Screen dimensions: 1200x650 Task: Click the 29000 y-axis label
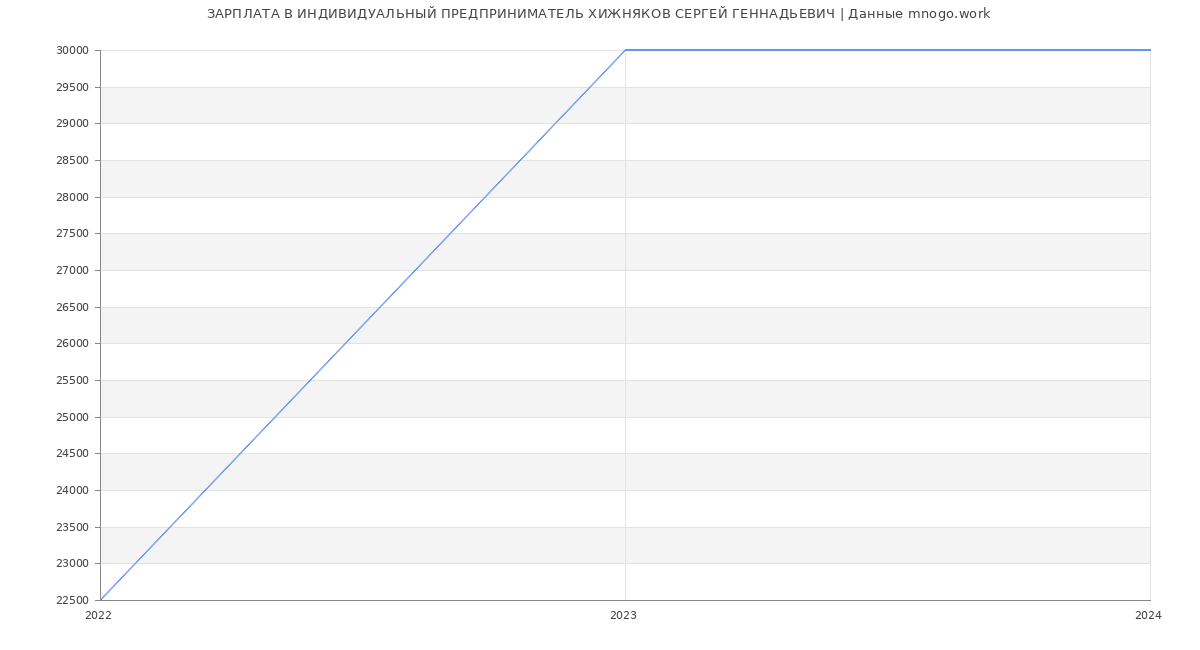(x=73, y=124)
